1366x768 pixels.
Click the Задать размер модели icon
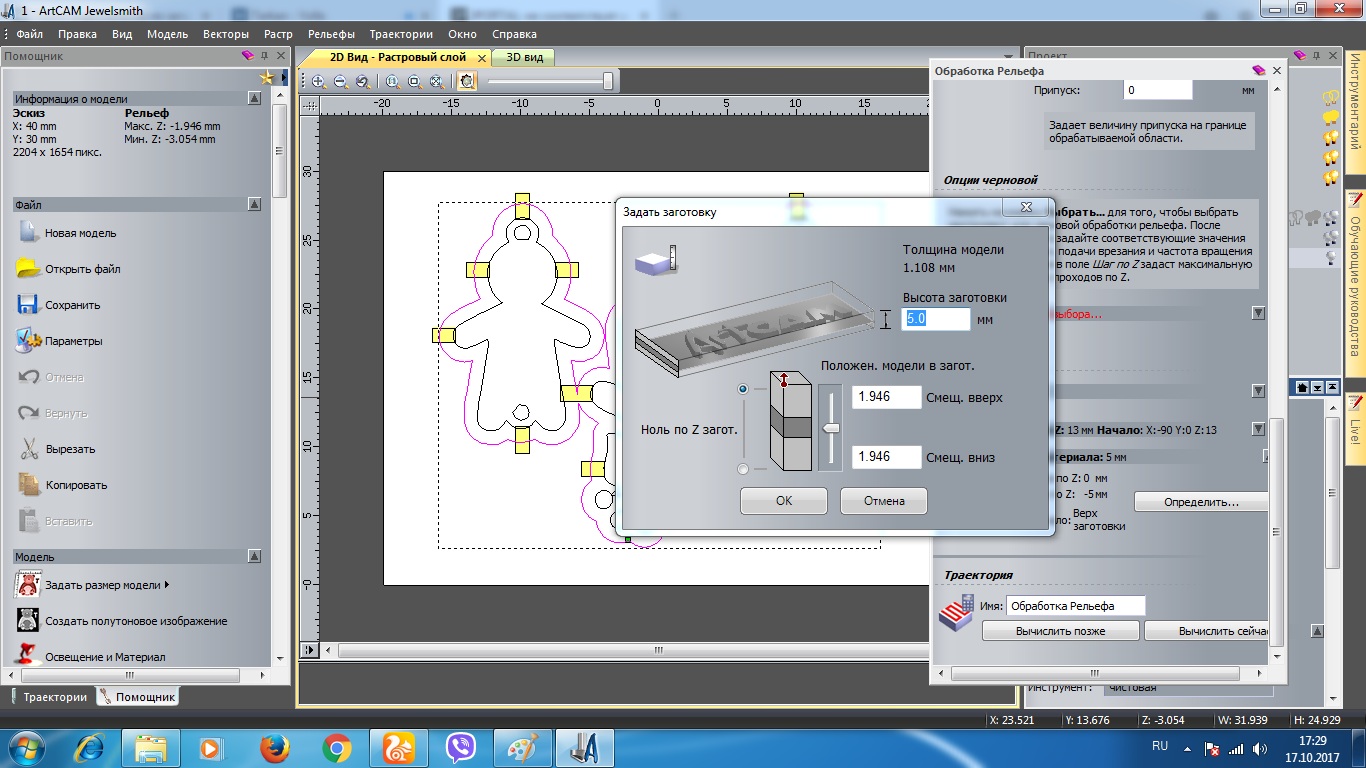click(28, 585)
